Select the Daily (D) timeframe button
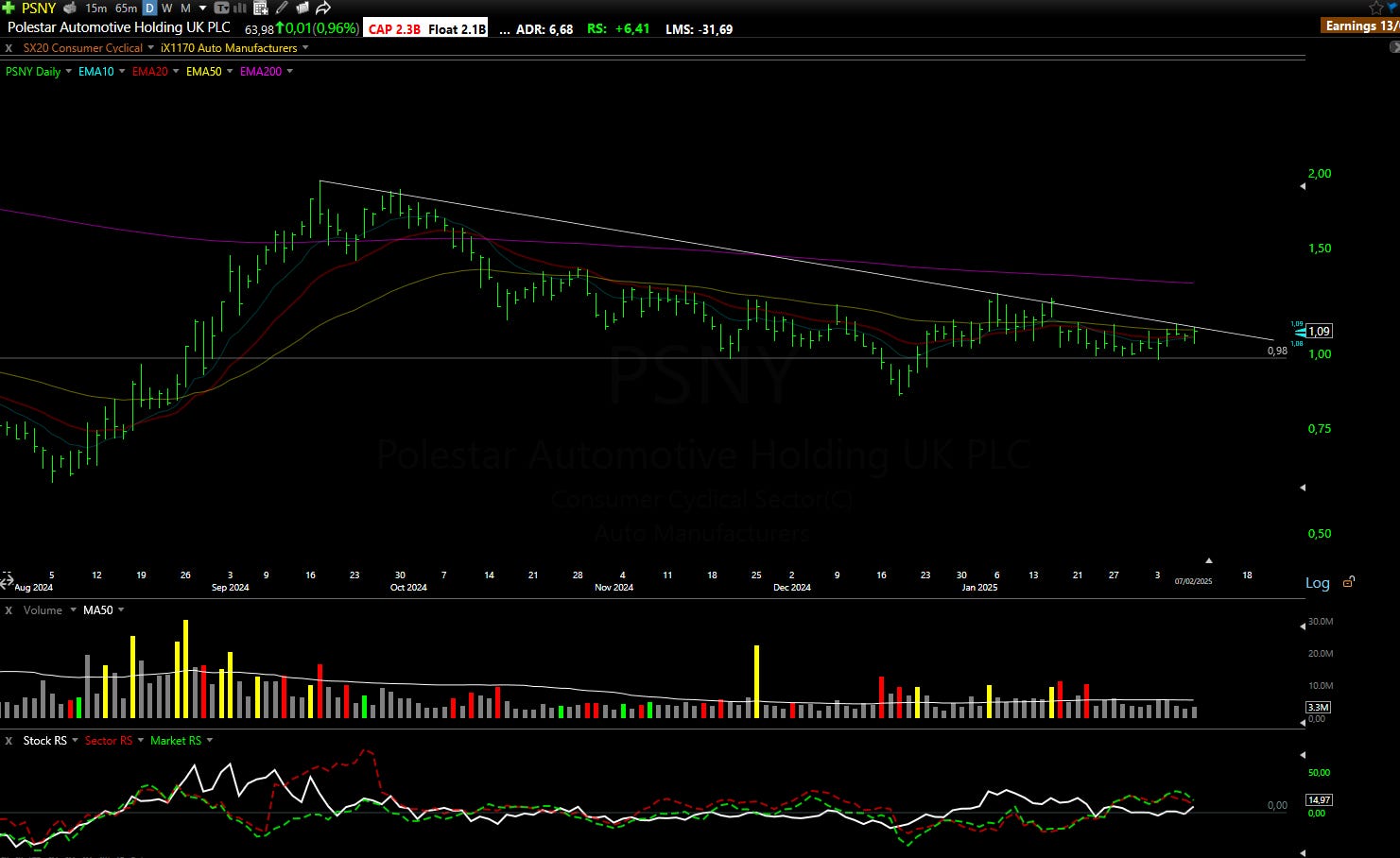The width and height of the screenshot is (1400, 858). 149,8
